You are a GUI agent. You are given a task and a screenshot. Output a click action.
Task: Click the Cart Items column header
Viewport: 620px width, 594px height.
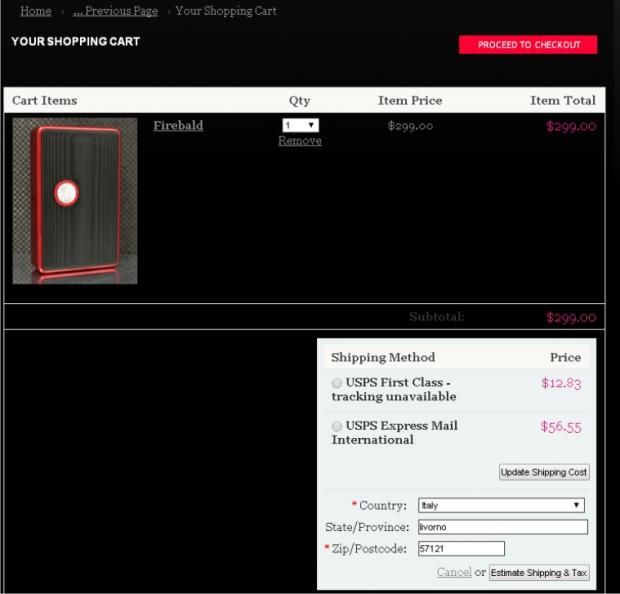pyautogui.click(x=45, y=100)
